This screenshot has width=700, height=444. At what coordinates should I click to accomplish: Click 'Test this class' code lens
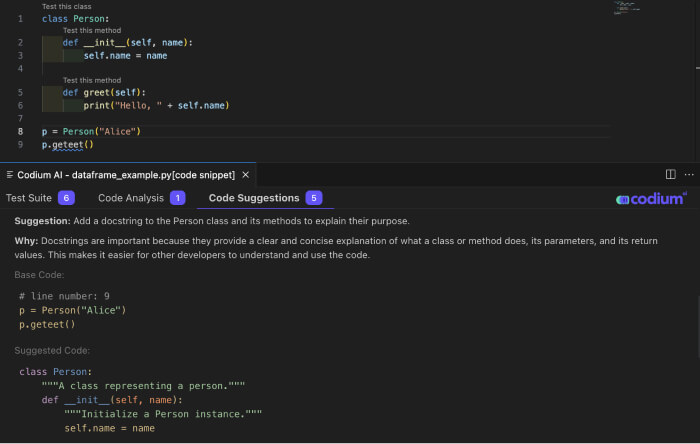click(67, 6)
